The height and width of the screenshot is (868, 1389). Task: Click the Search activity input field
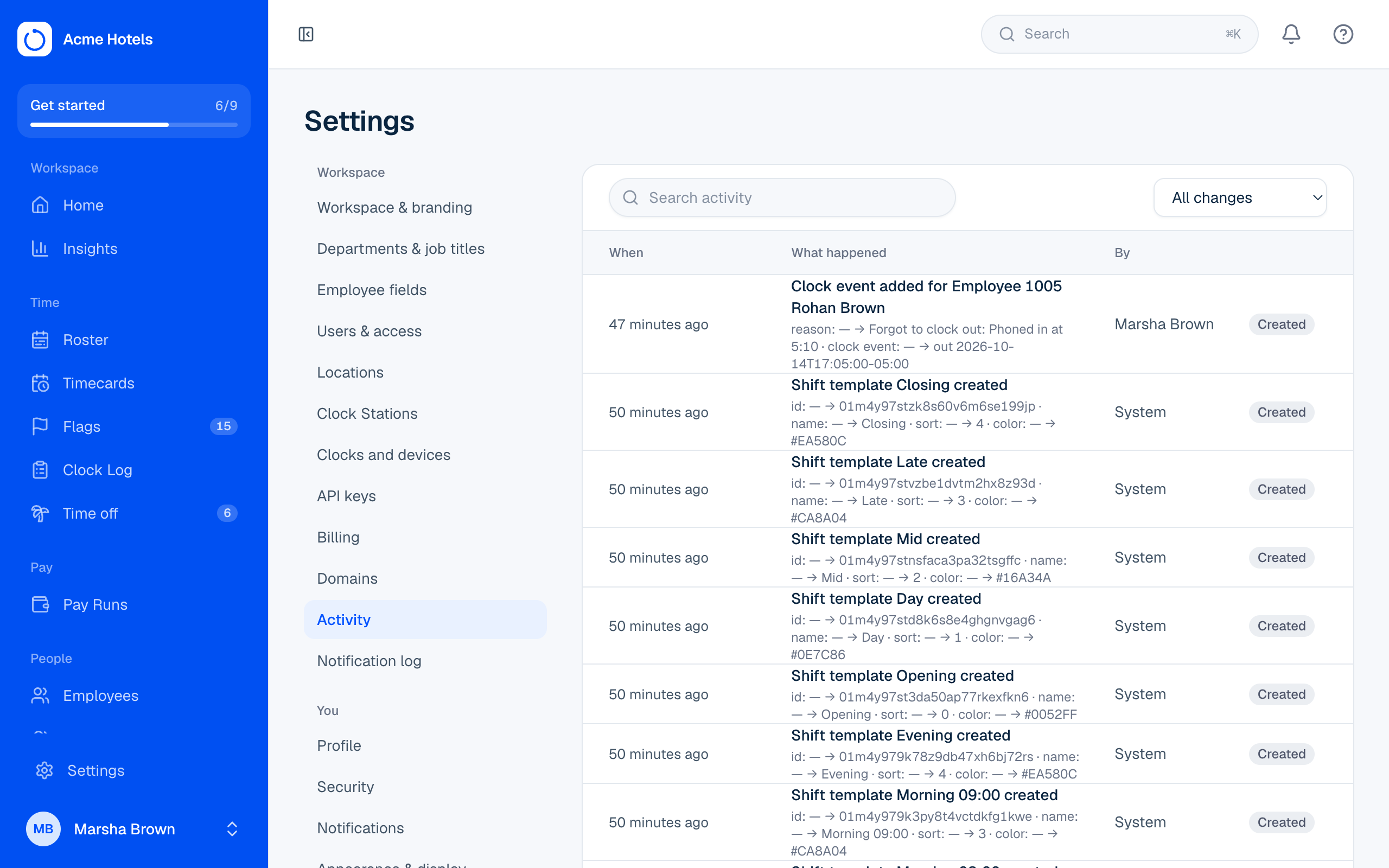click(x=782, y=197)
